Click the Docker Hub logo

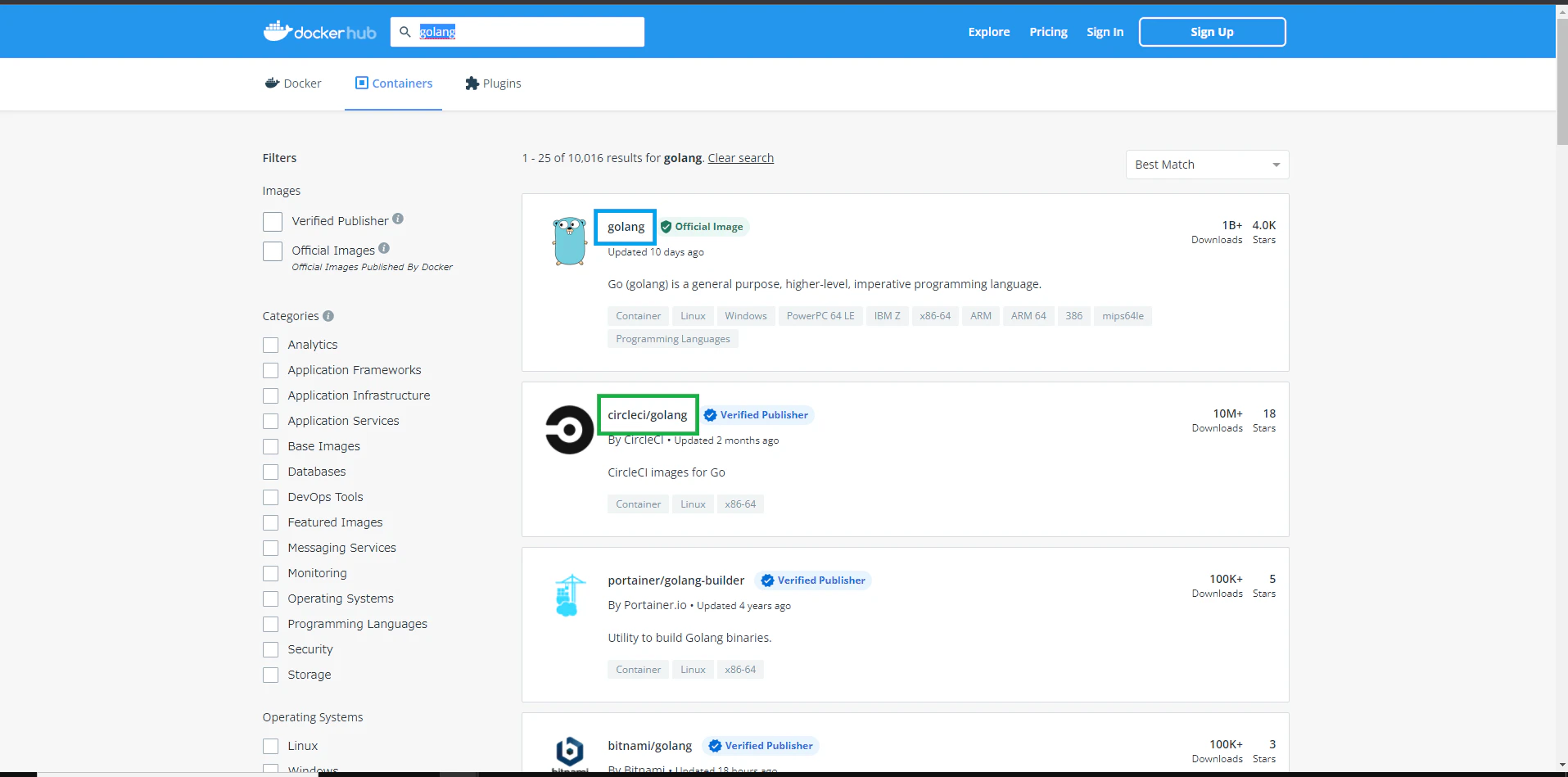(x=319, y=32)
